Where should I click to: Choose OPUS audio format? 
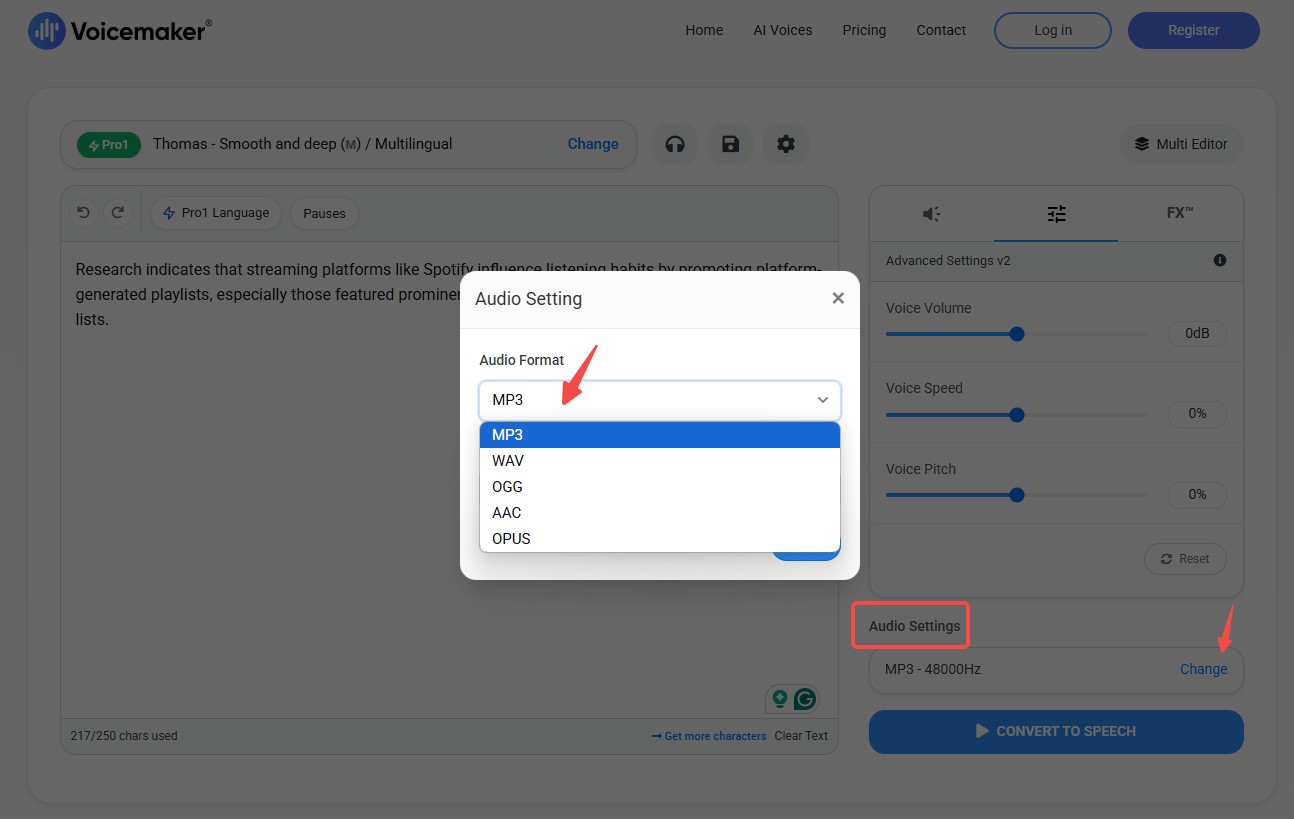click(660, 539)
